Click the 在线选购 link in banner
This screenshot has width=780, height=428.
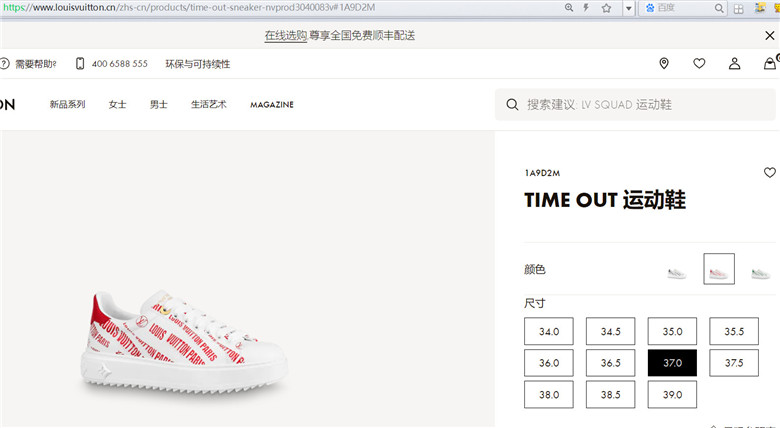286,35
